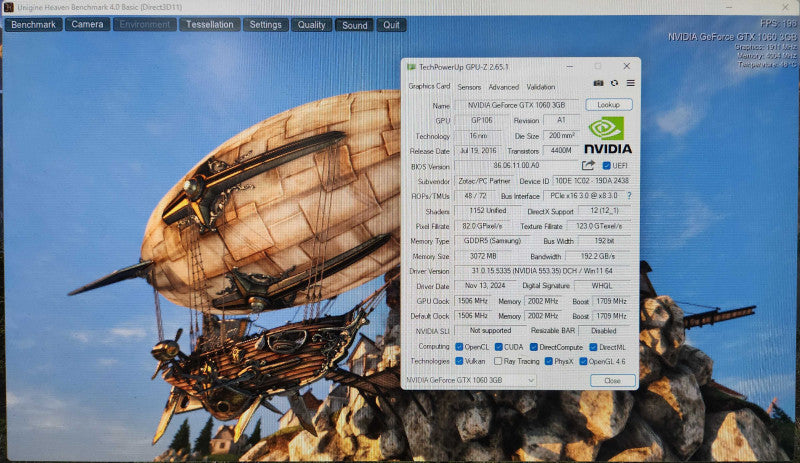Click the GPU-Z screenshot camera icon
Image resolution: width=800 pixels, height=463 pixels.
598,83
